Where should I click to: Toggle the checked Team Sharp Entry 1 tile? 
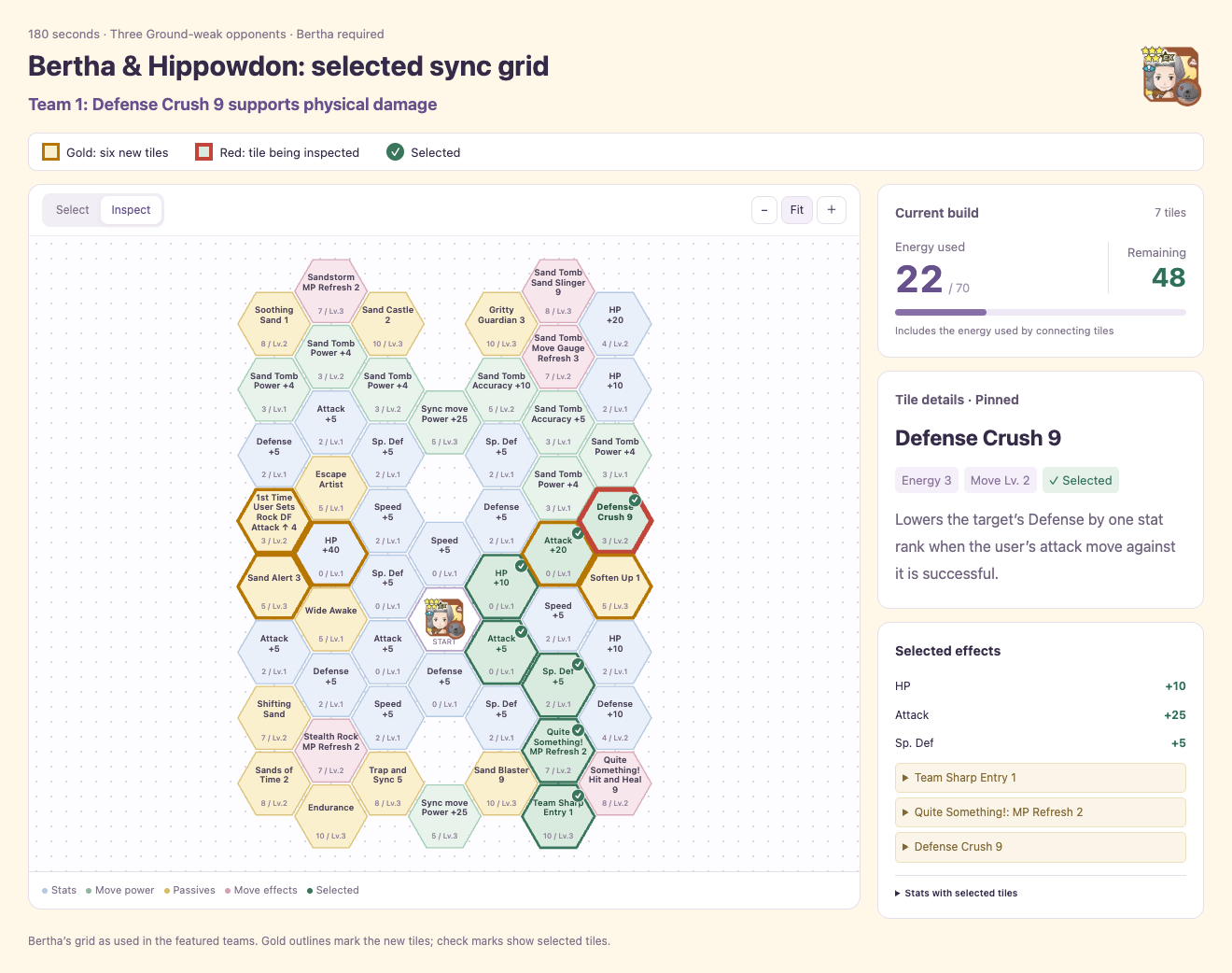tap(558, 817)
